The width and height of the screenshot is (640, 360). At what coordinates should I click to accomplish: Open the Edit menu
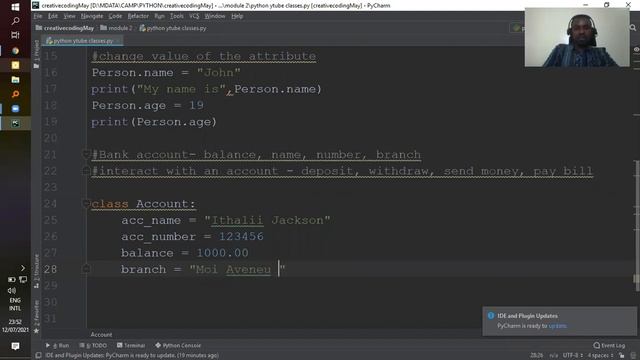(x=53, y=16)
